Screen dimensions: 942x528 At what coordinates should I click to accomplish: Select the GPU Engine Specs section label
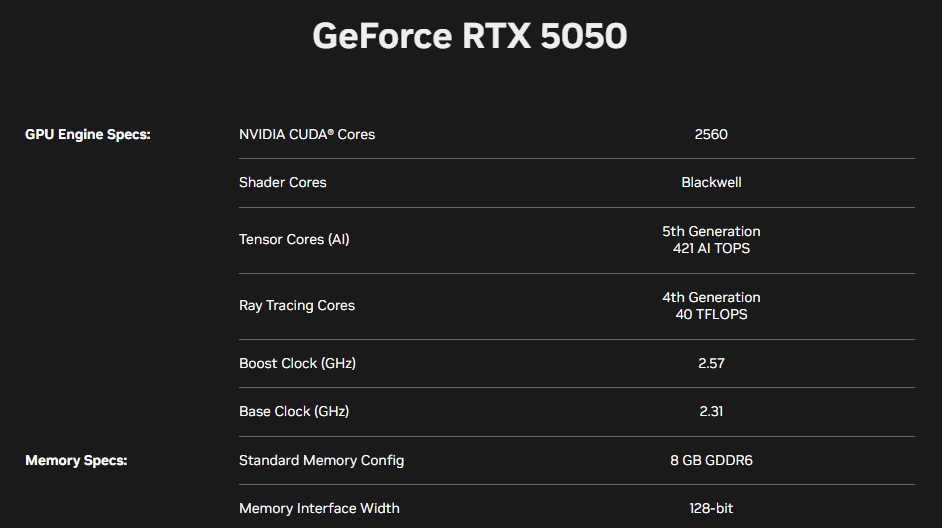pos(88,135)
